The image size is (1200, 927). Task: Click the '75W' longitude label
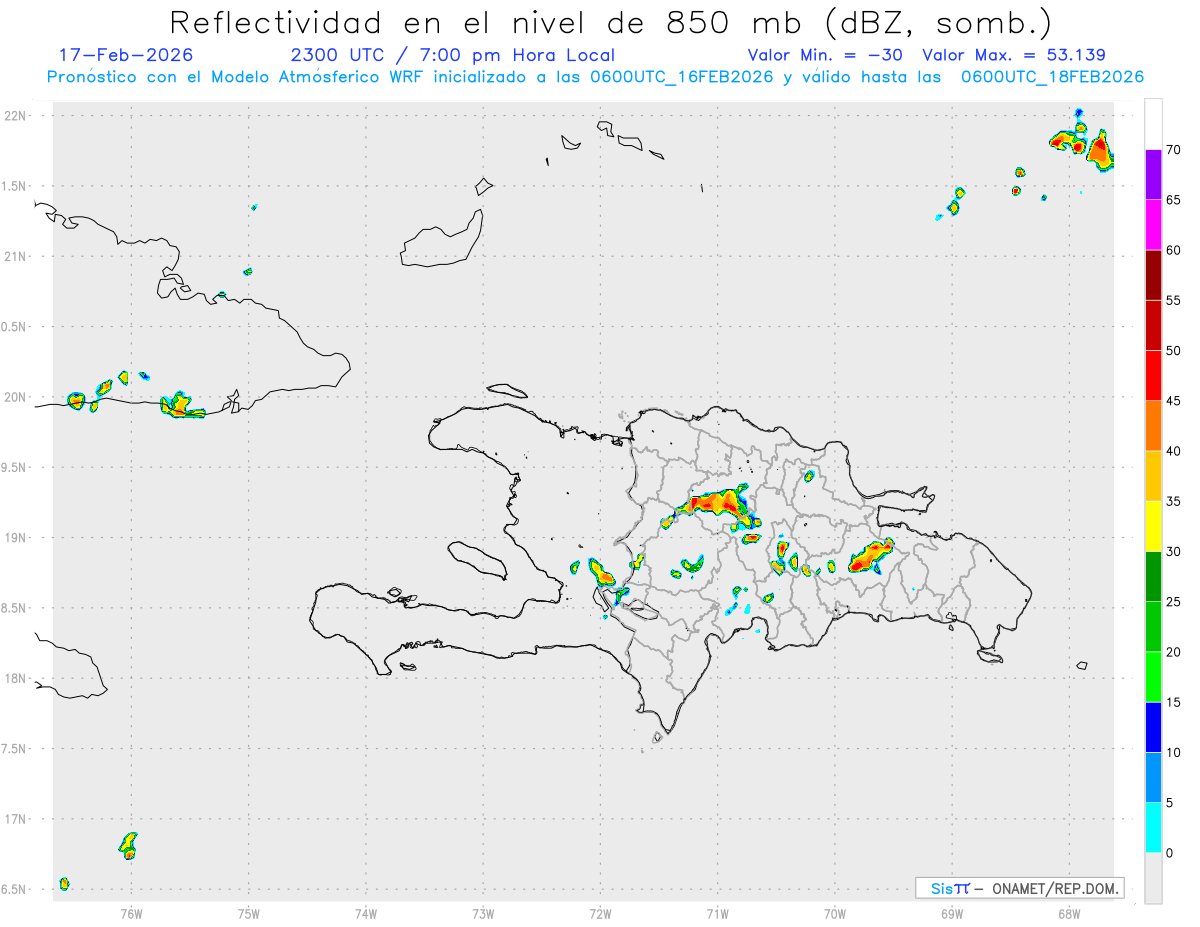[x=249, y=915]
